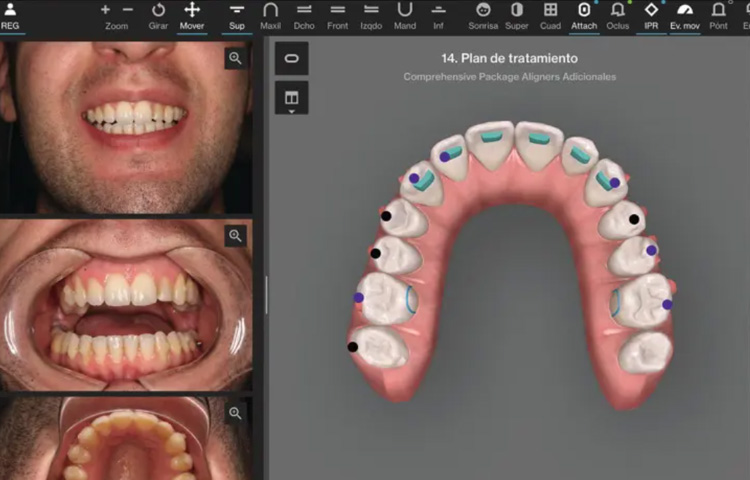The width and height of the screenshot is (750, 480).
Task: Switch to Mand arch view
Action: (405, 14)
